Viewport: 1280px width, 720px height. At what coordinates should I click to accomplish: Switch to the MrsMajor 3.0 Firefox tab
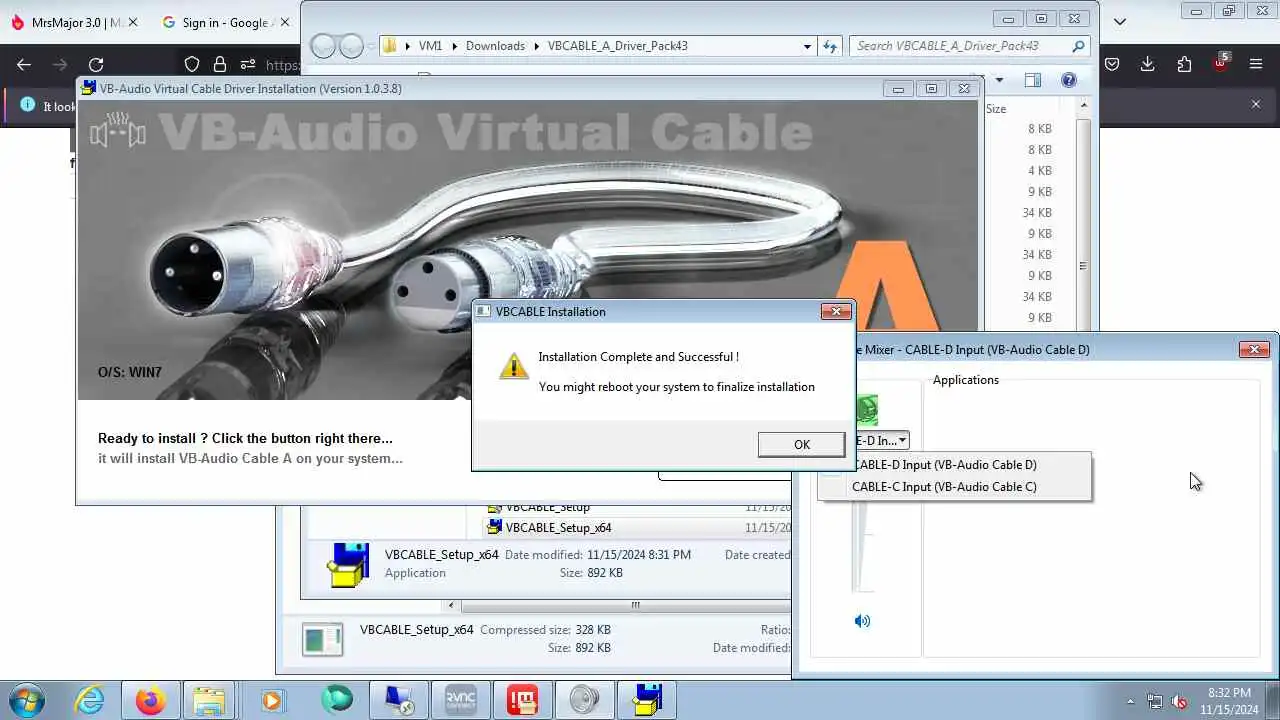pos(76,22)
